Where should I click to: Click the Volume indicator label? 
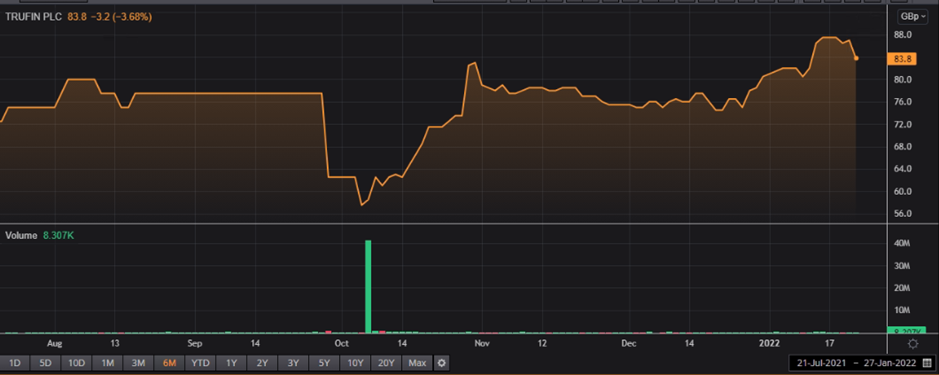(22, 235)
